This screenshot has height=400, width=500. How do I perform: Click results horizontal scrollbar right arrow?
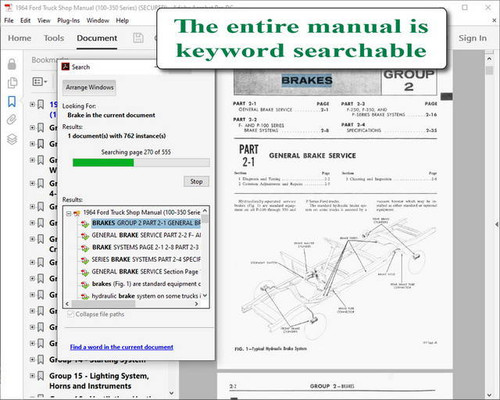[x=196, y=304]
